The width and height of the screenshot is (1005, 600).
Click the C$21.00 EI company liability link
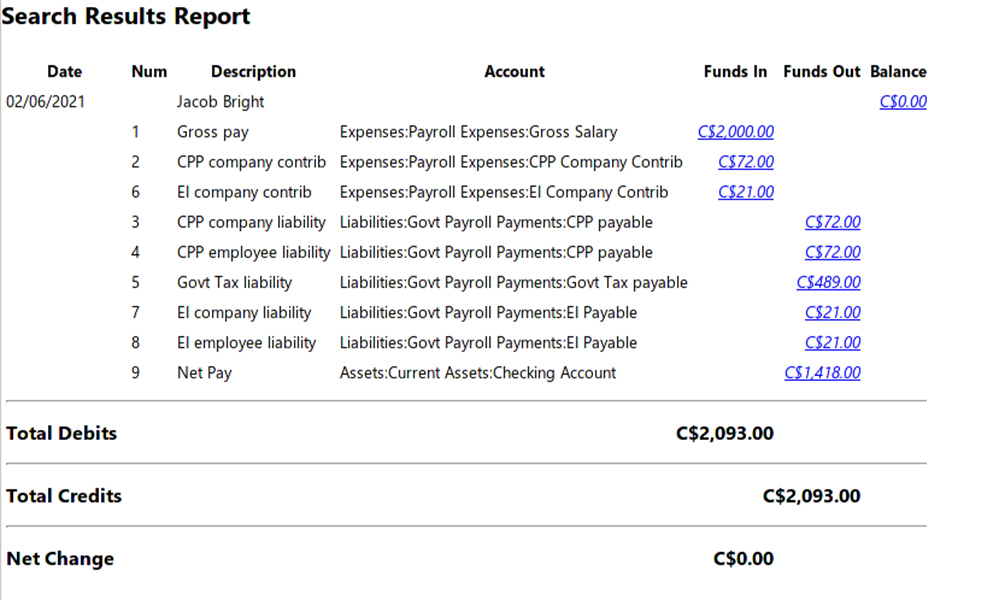(832, 313)
